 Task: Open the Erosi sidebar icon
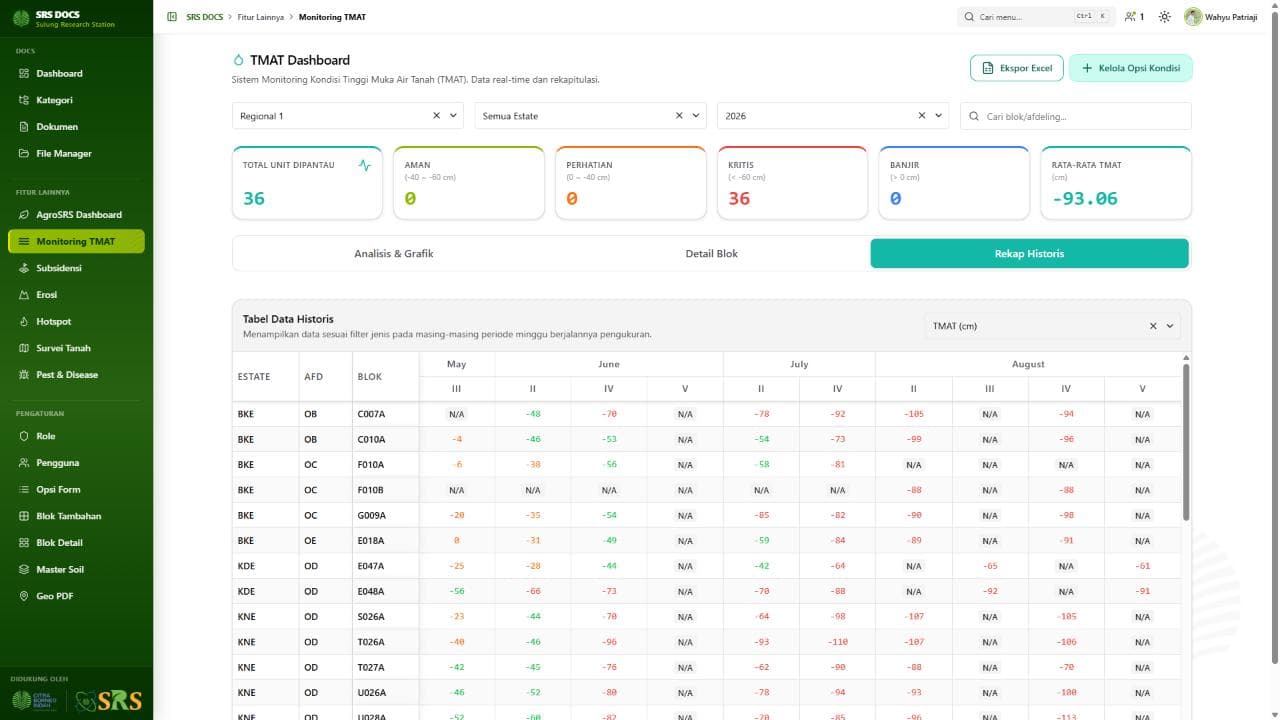[24, 295]
